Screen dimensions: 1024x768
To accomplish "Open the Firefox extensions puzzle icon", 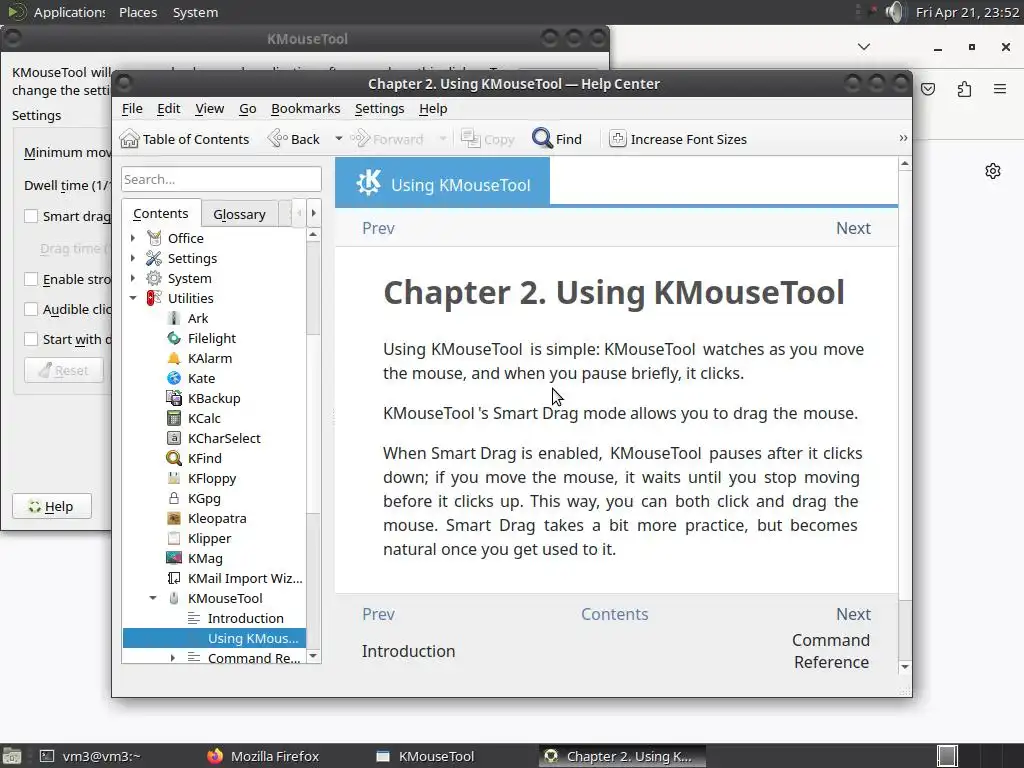I will [x=965, y=89].
